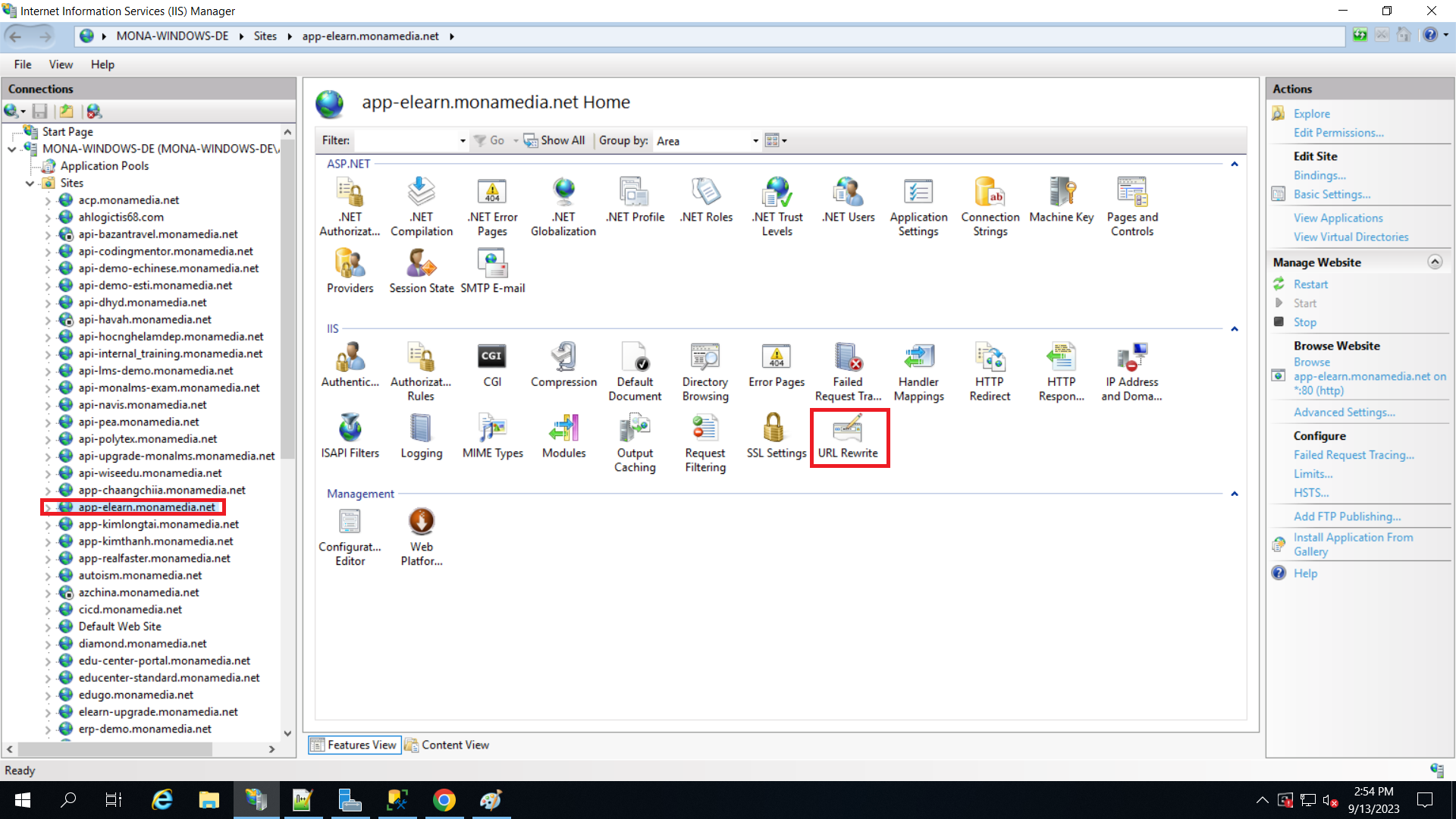This screenshot has width=1456, height=819.
Task: Open the Windows Start menu
Action: click(23, 800)
